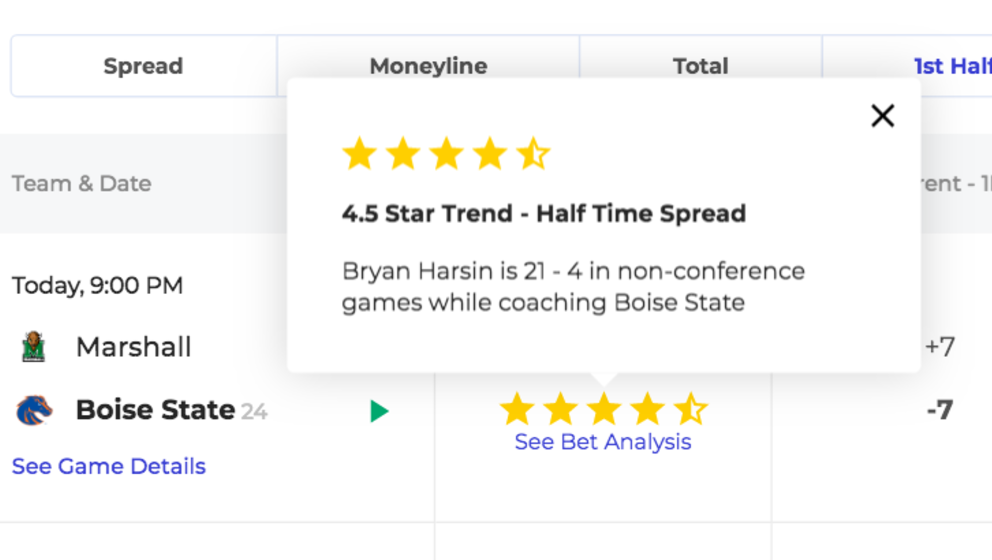
Task: Click the first star in the popup rating
Action: point(360,154)
